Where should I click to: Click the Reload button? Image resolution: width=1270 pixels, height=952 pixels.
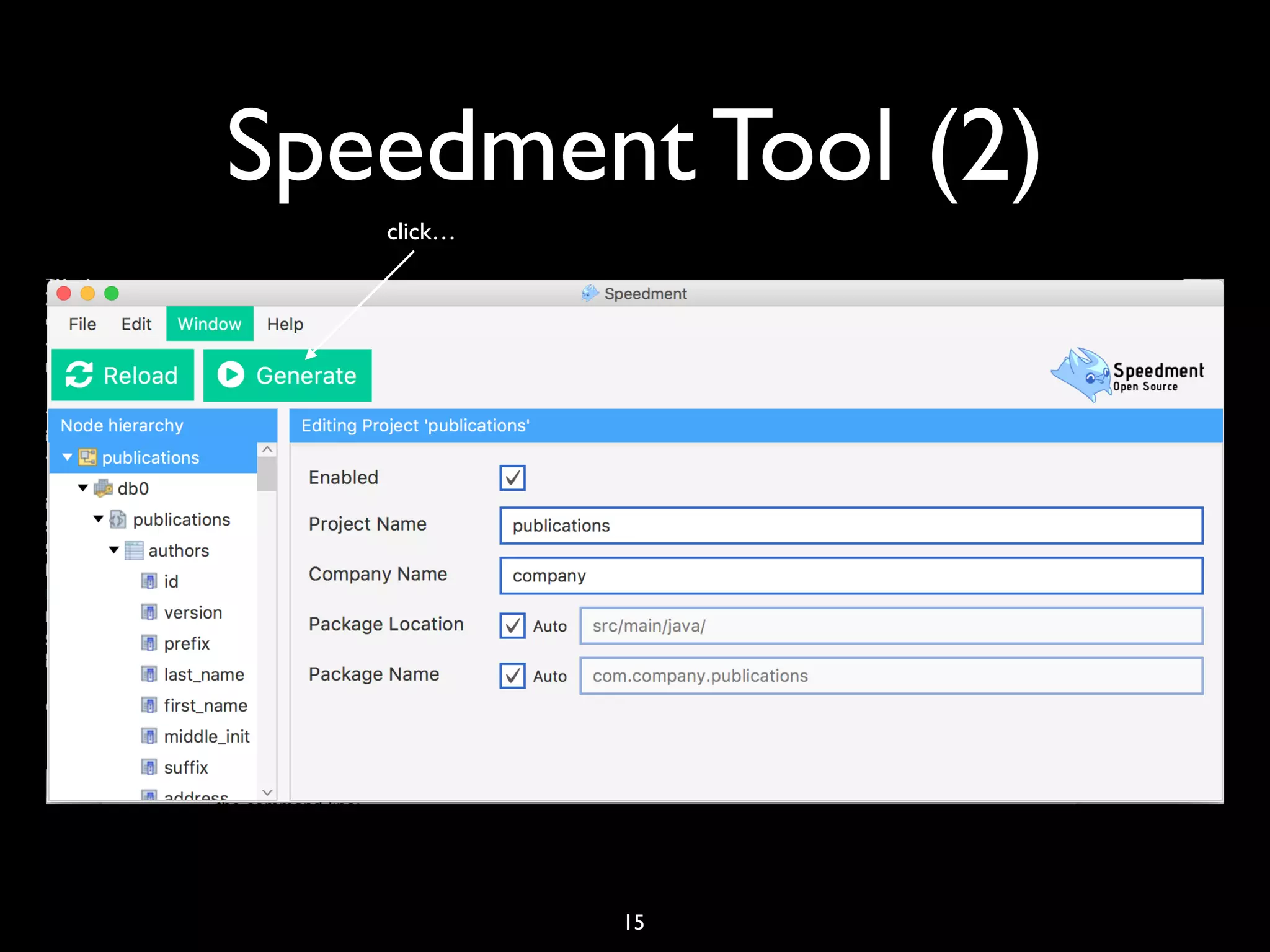coord(123,375)
